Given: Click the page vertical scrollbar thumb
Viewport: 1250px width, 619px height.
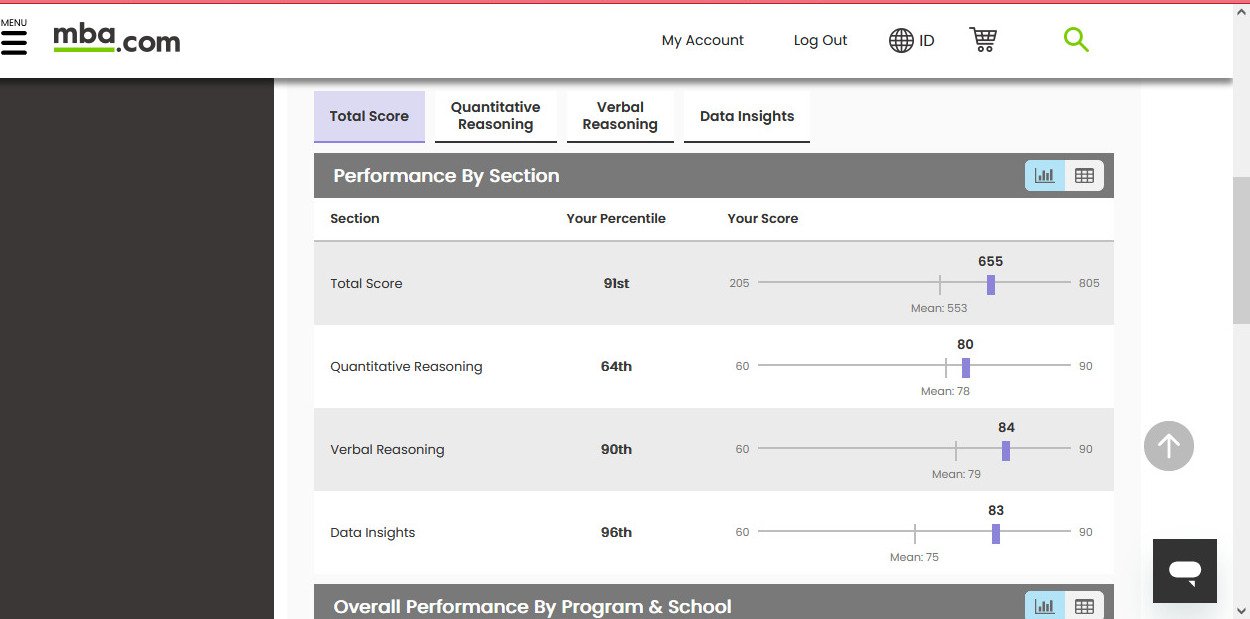Looking at the screenshot, I should [1241, 250].
